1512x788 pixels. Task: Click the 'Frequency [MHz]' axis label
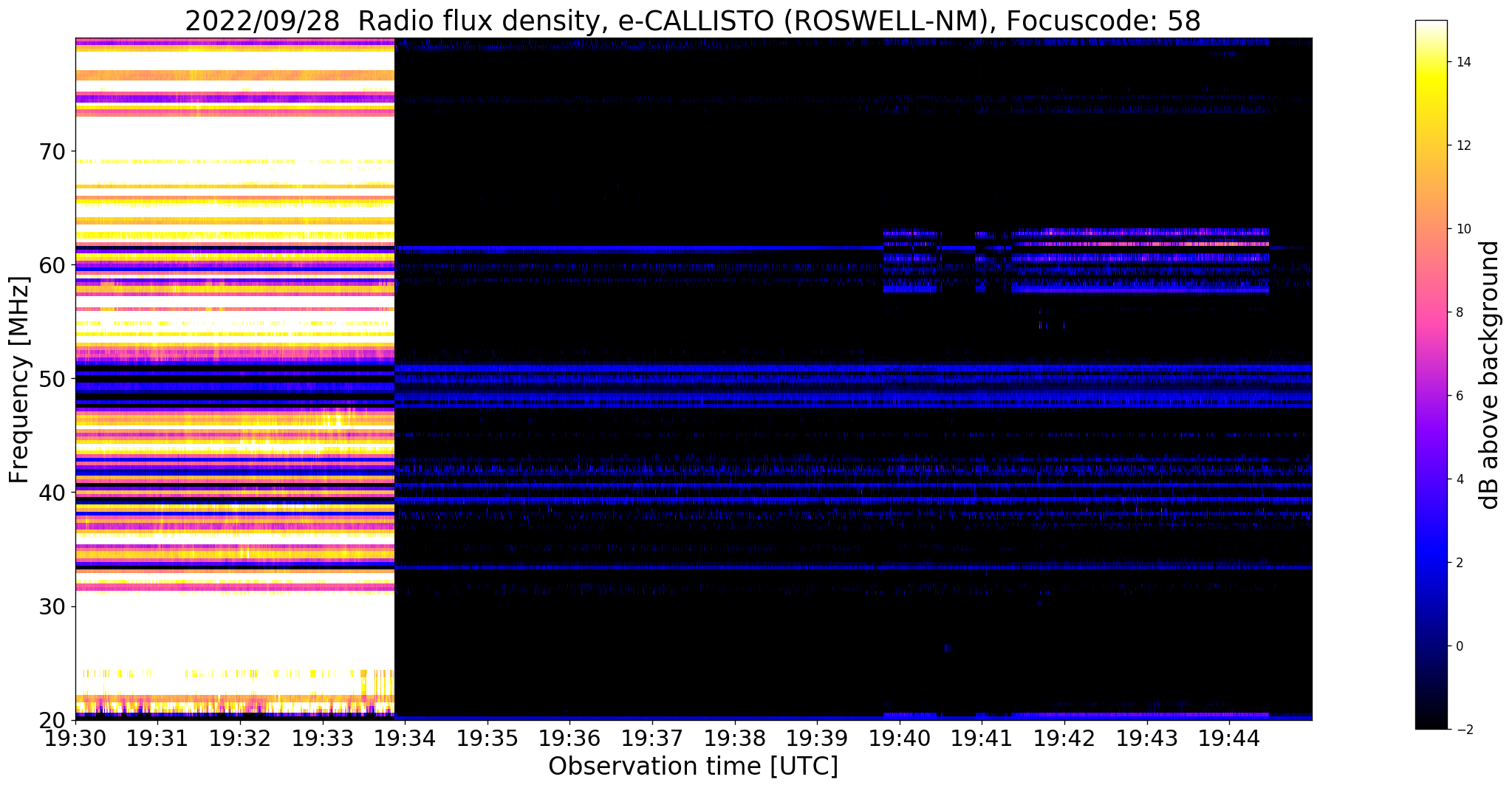(x=19, y=379)
